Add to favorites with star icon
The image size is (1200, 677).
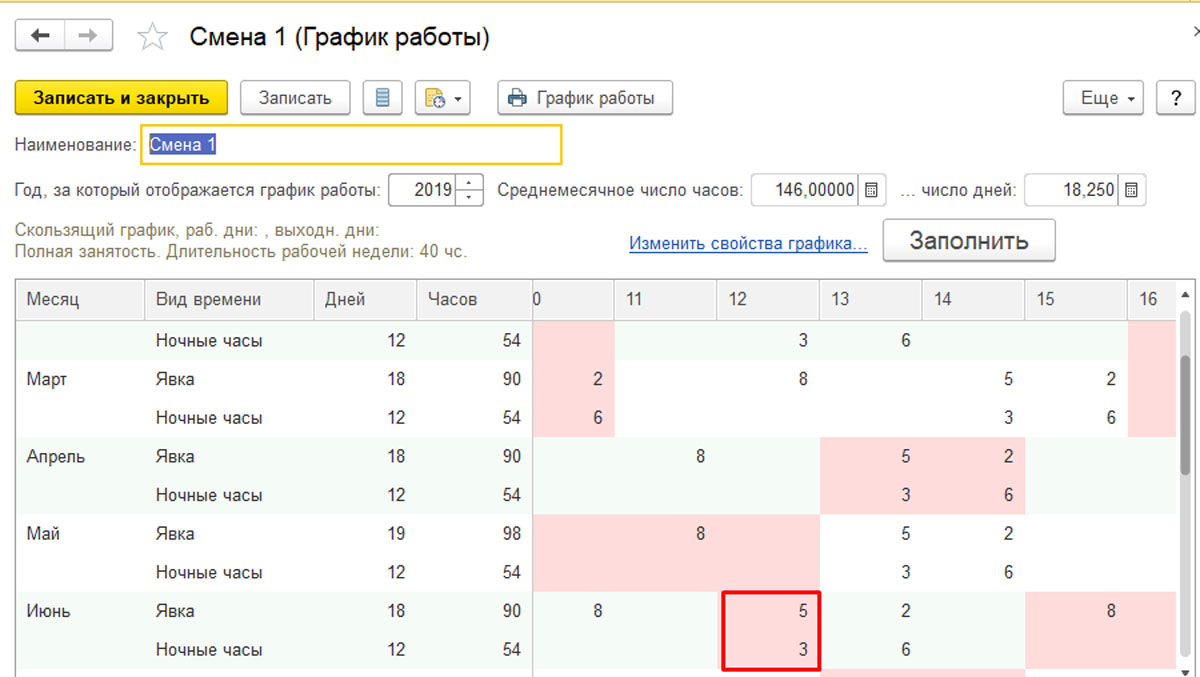152,38
